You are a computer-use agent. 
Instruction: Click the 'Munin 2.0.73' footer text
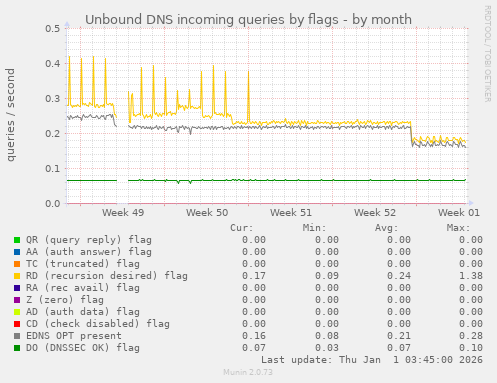tap(248, 372)
